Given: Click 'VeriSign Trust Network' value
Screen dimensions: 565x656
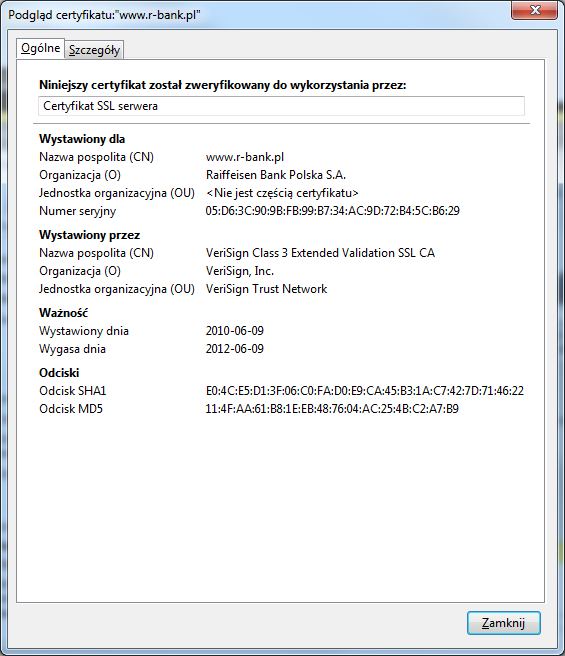Looking at the screenshot, I should pyautogui.click(x=266, y=289).
